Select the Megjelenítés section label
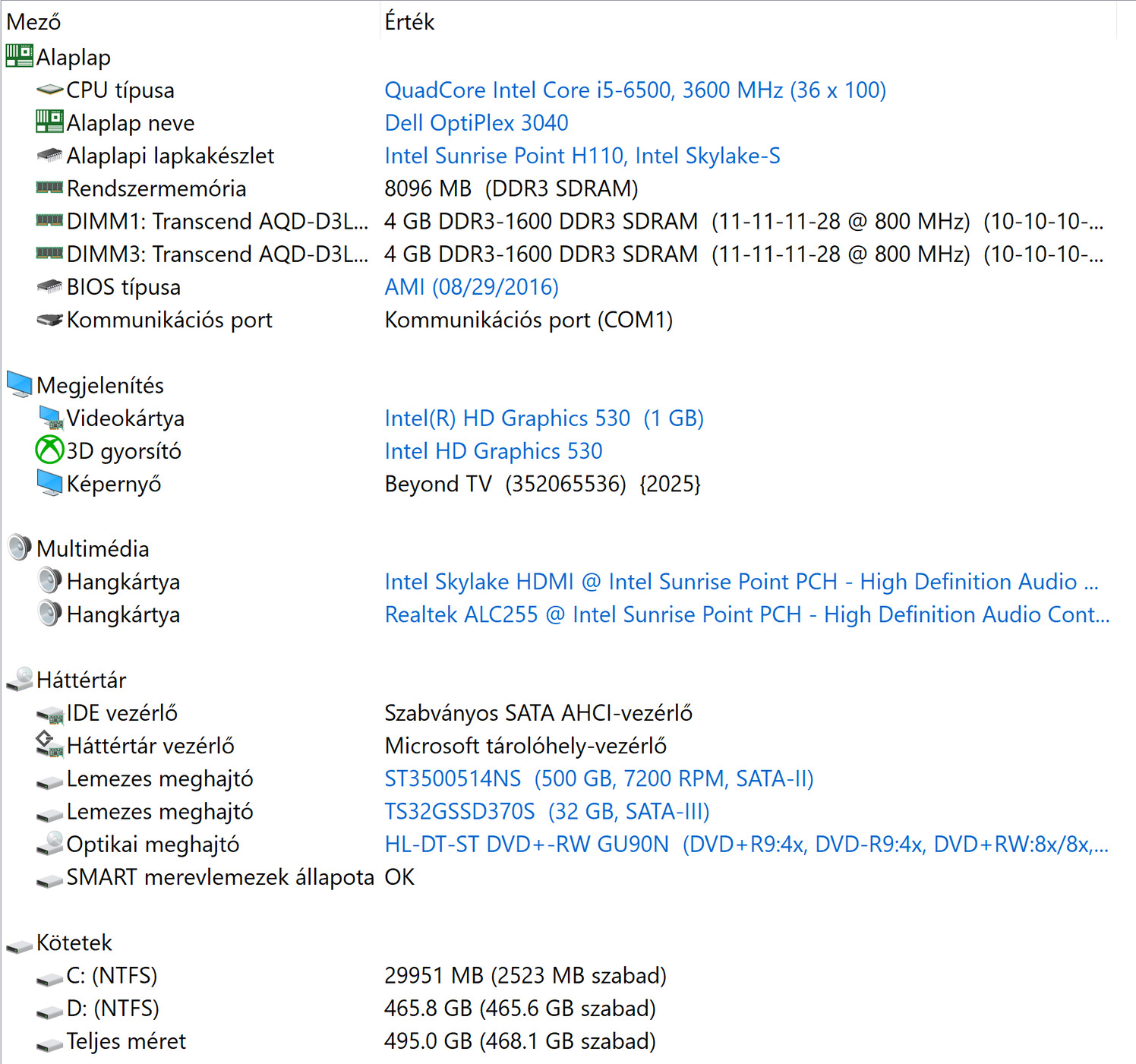Screen dimensions: 1136x1064 [99, 385]
